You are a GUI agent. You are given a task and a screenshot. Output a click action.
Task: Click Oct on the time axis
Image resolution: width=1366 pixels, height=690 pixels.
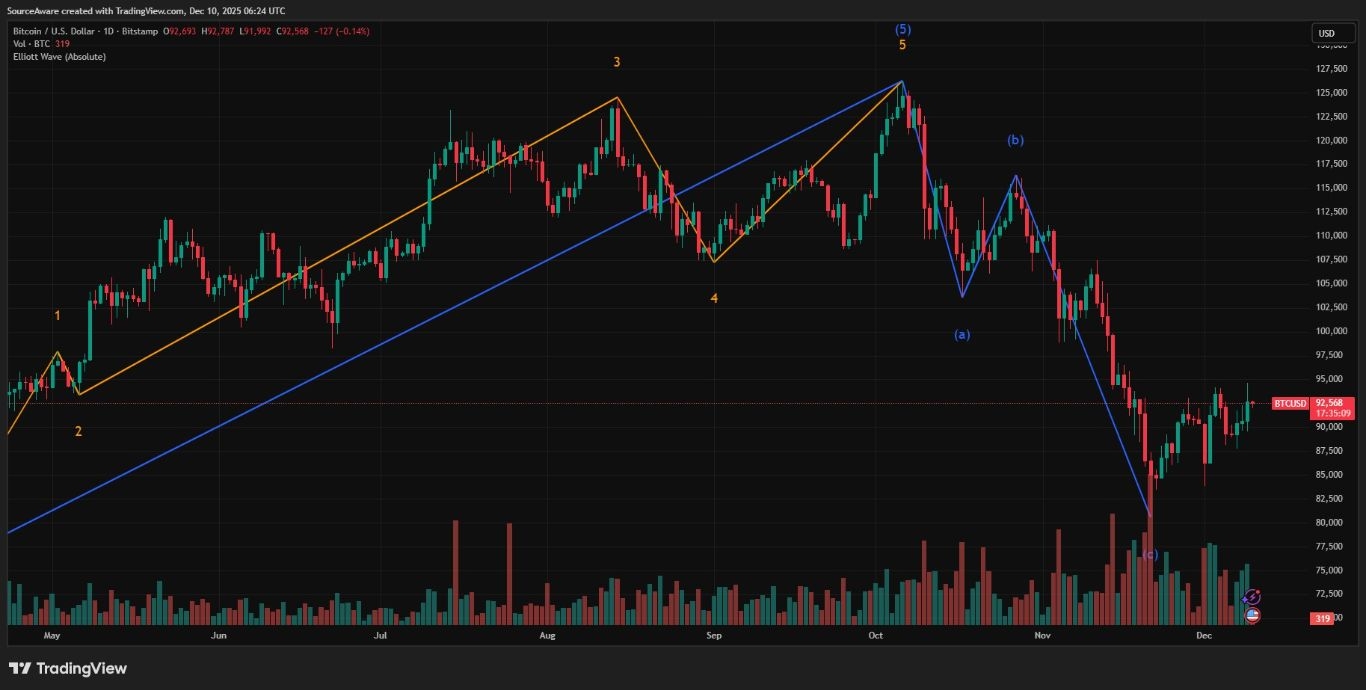875,635
